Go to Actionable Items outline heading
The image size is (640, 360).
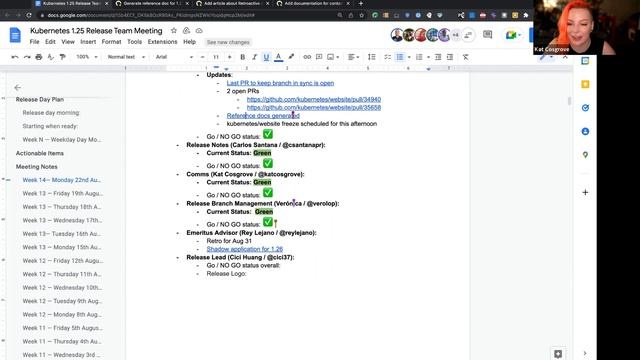(40, 153)
